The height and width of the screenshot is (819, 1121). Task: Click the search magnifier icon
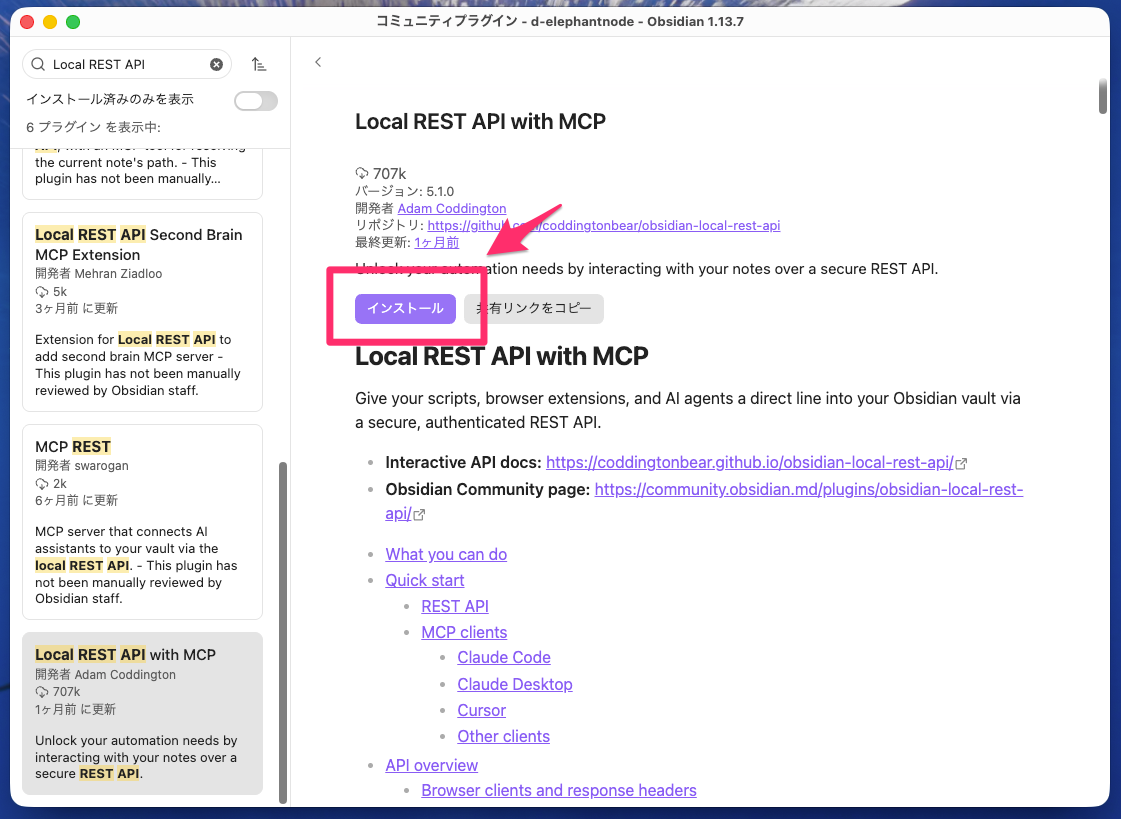[39, 64]
